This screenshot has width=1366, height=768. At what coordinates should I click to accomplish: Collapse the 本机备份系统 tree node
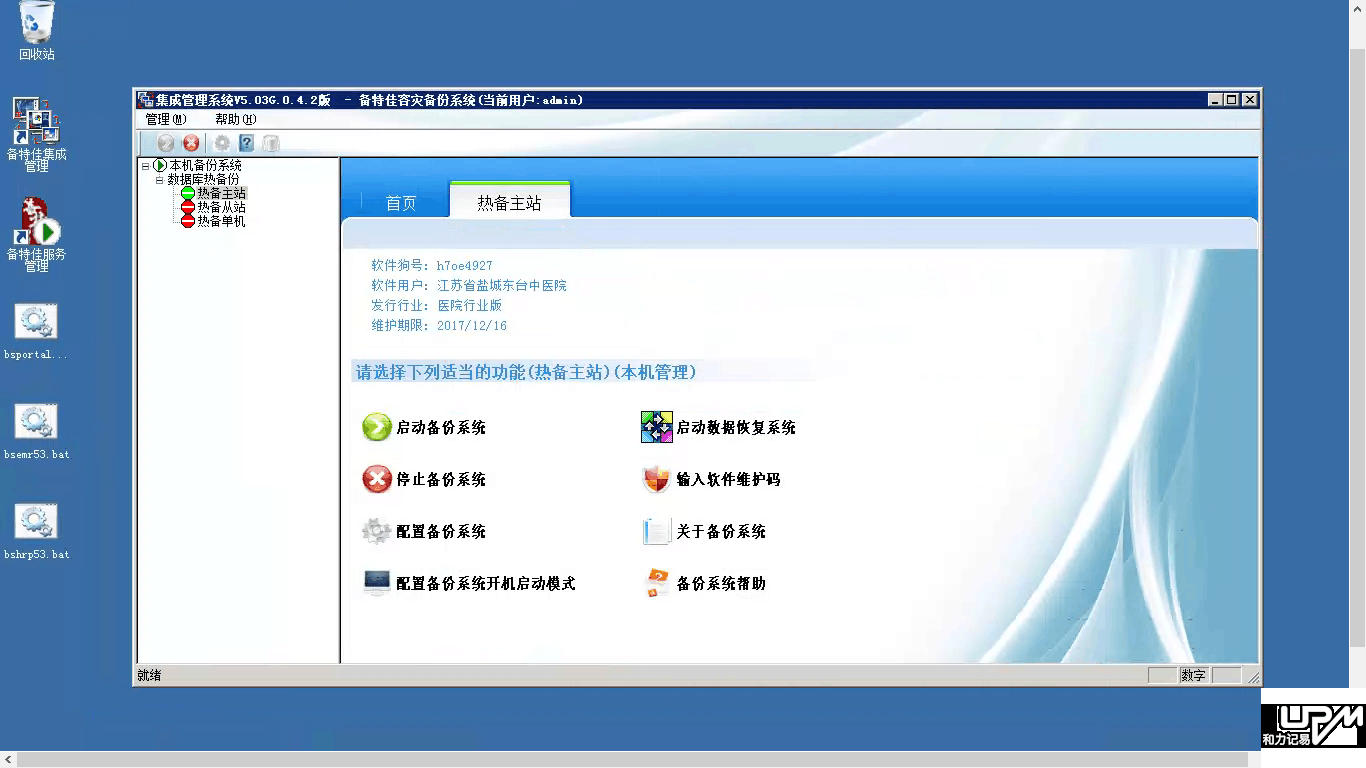point(145,166)
